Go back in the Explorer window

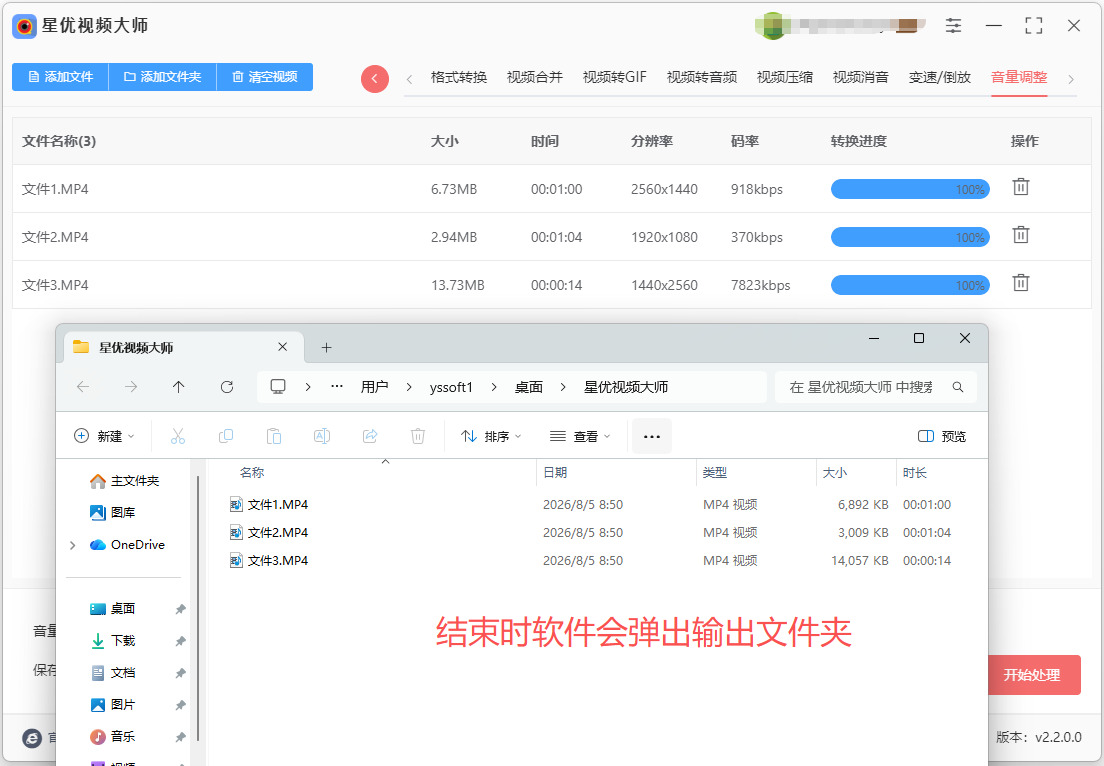coord(83,387)
